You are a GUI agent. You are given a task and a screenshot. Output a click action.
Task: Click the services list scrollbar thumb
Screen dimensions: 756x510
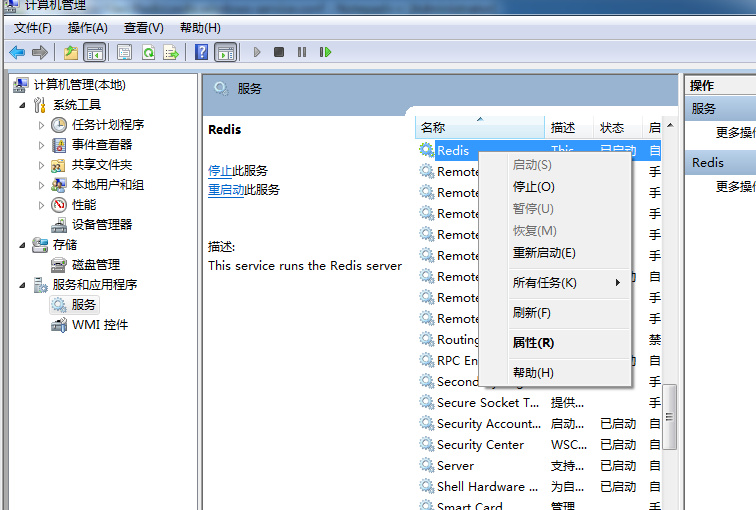pyautogui.click(x=669, y=417)
